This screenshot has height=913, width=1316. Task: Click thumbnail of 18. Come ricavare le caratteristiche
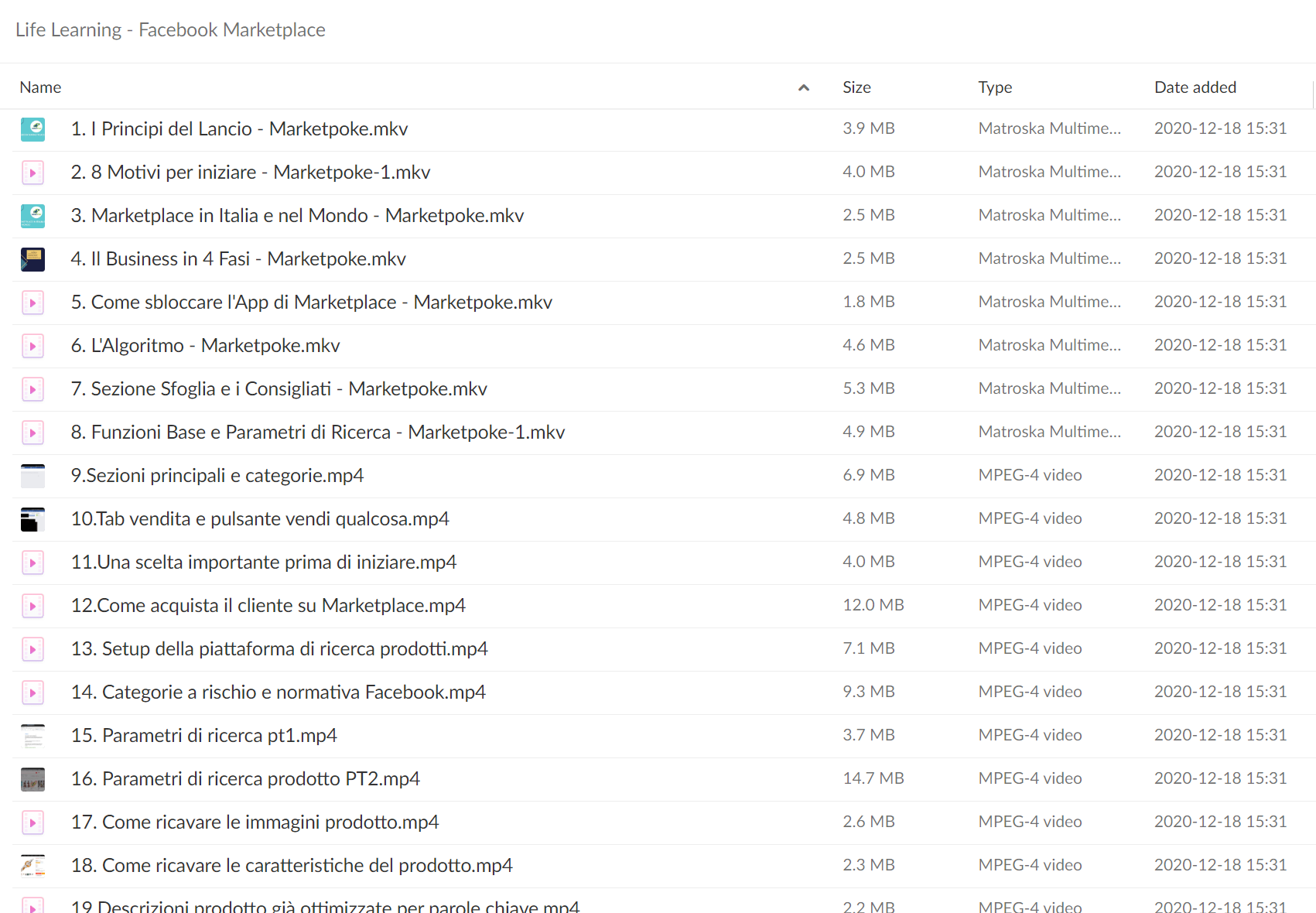(x=32, y=866)
